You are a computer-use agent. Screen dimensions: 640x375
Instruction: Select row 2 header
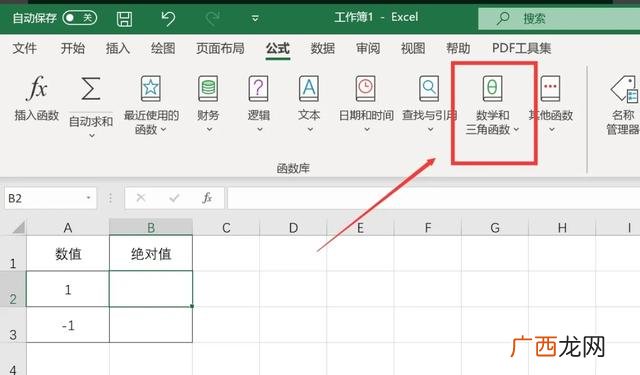(13, 289)
